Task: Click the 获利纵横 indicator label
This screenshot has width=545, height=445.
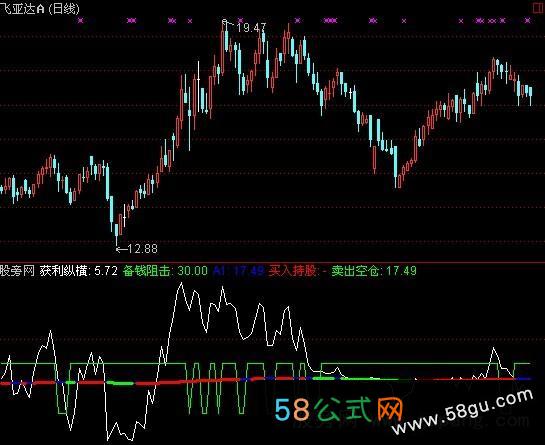Action: (63, 270)
